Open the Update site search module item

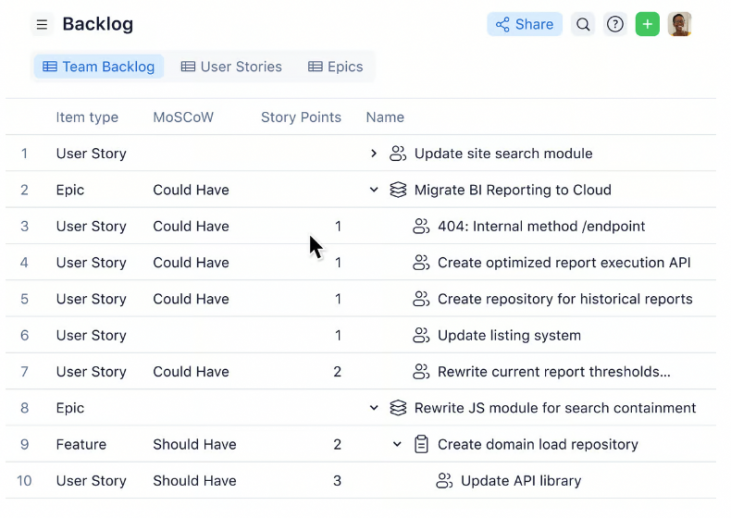(x=503, y=153)
